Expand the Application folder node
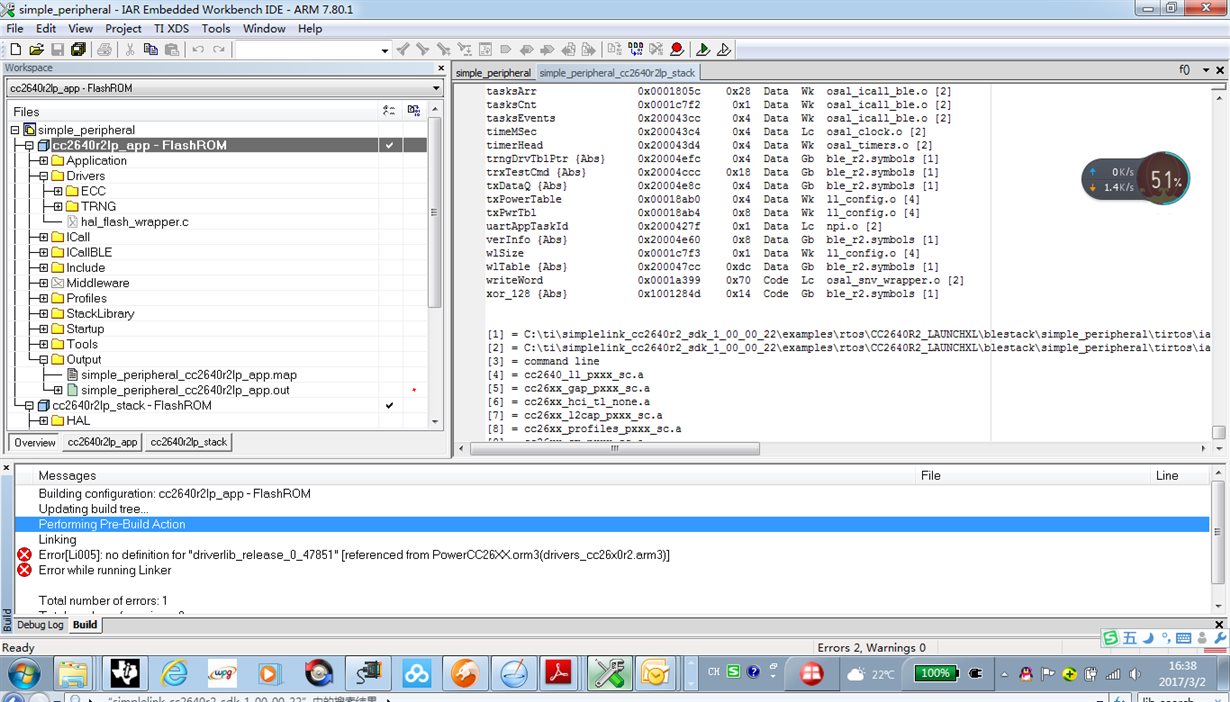Screen dimensions: 1230x702 coord(44,161)
